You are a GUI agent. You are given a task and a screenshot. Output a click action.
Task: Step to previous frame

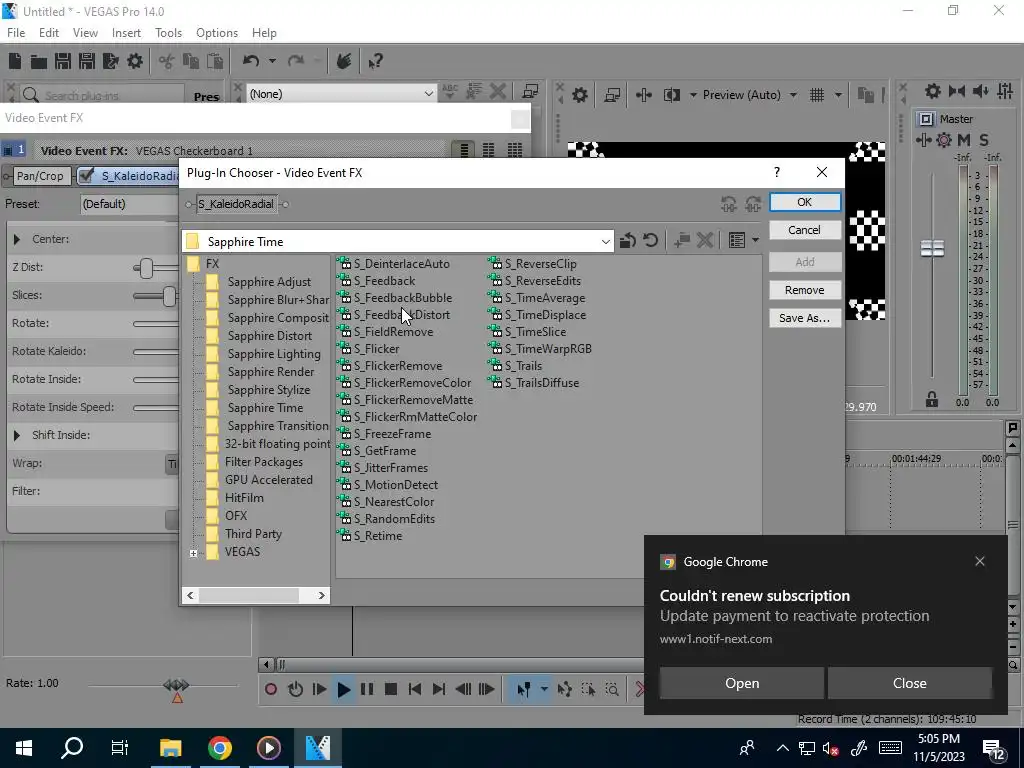click(x=463, y=689)
